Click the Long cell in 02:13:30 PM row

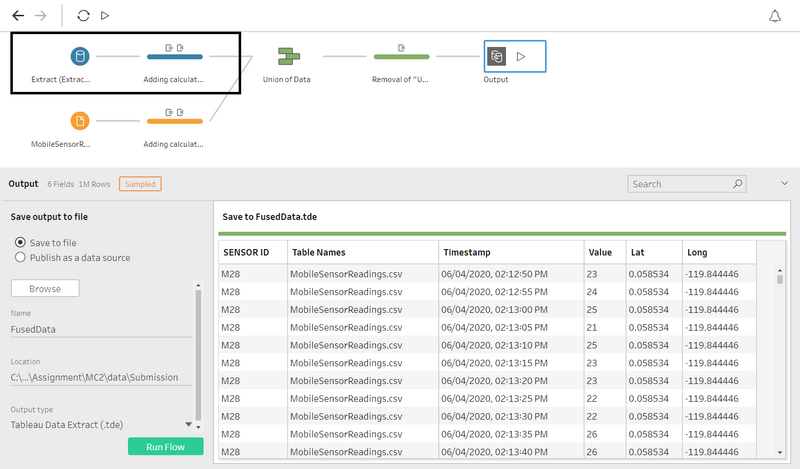click(719, 416)
